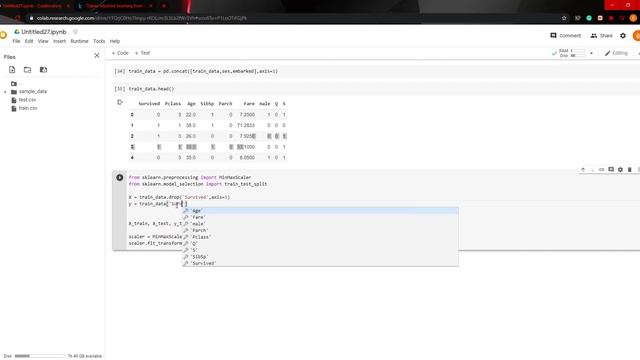Select the sample_data folder

click(33, 92)
